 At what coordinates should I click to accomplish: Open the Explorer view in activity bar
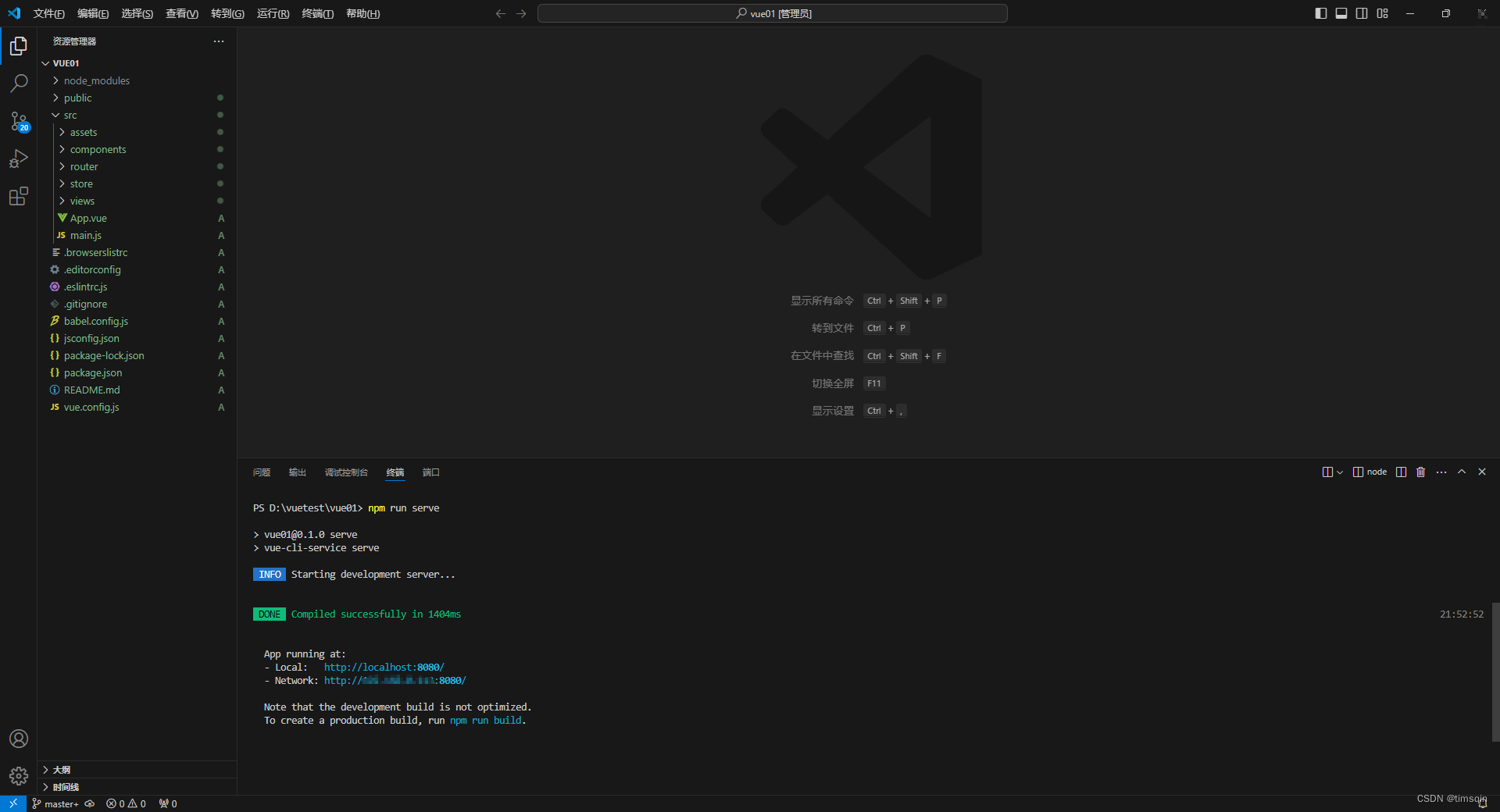(19, 46)
